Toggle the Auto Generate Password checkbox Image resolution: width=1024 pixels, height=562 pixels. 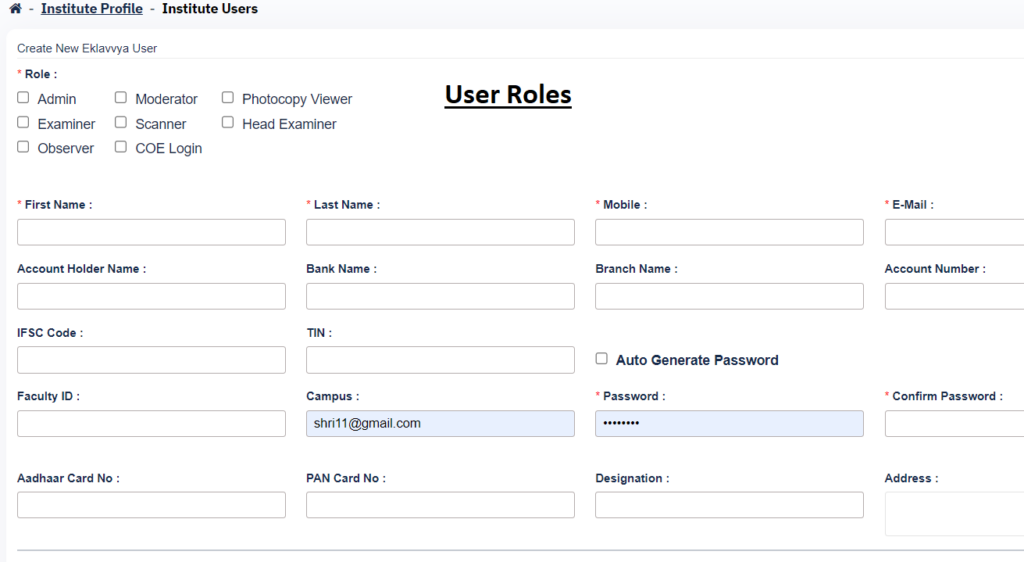[601, 358]
